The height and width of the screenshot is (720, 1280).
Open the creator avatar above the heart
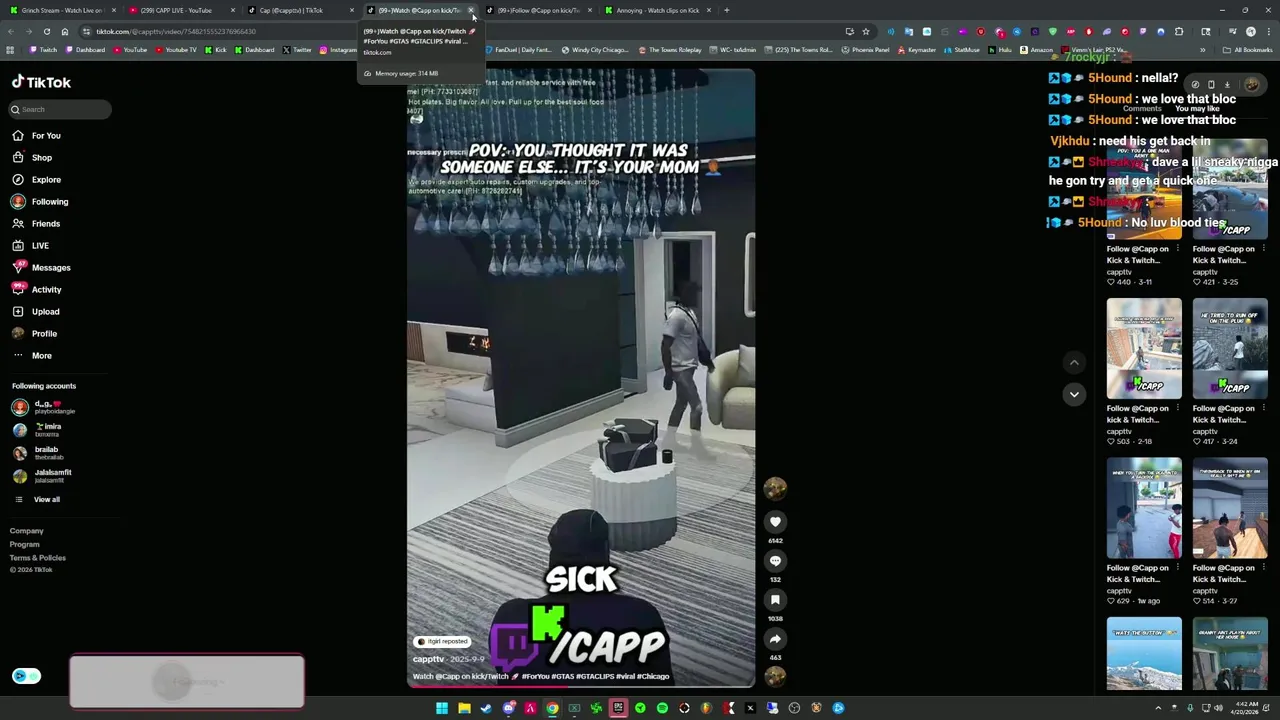(775, 487)
